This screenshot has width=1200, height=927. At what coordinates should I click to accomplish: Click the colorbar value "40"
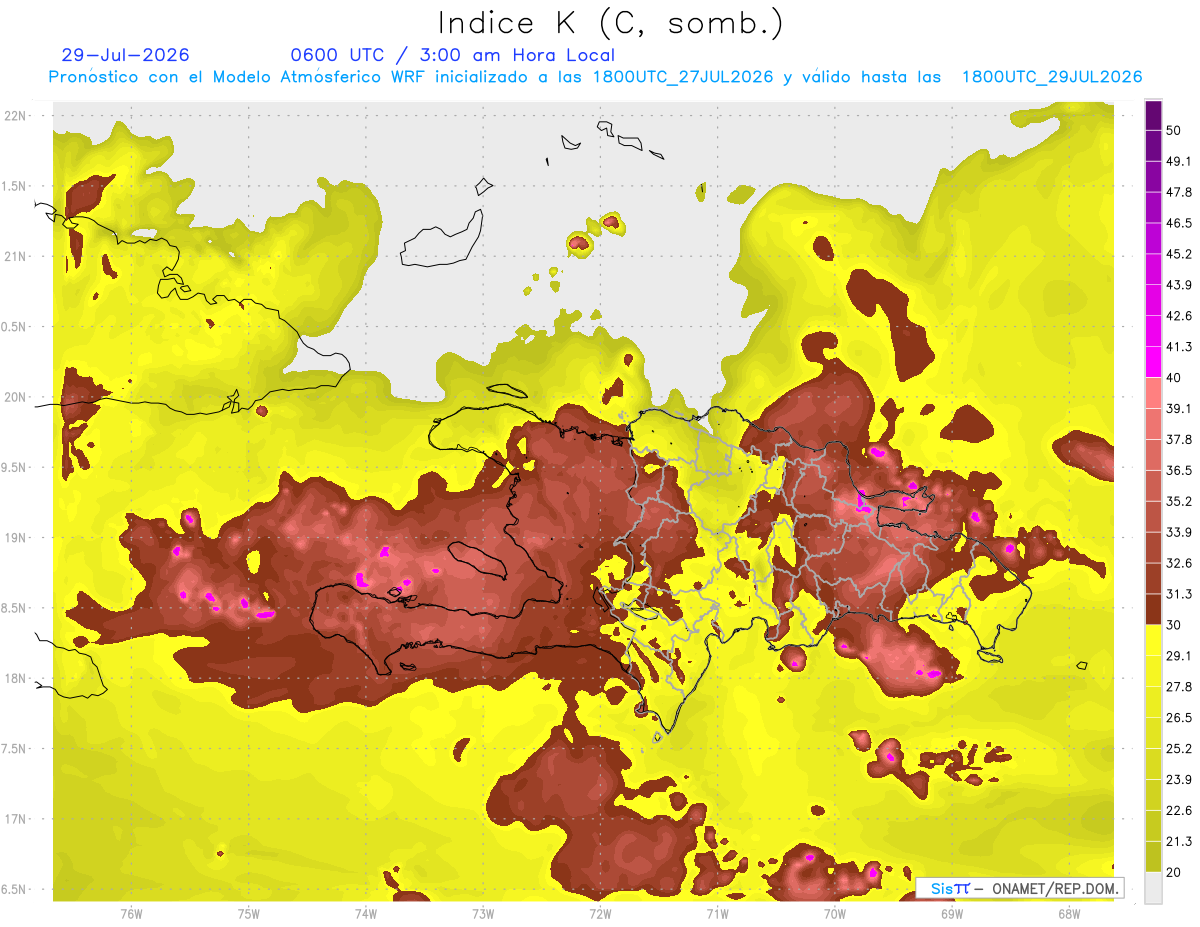1174,377
